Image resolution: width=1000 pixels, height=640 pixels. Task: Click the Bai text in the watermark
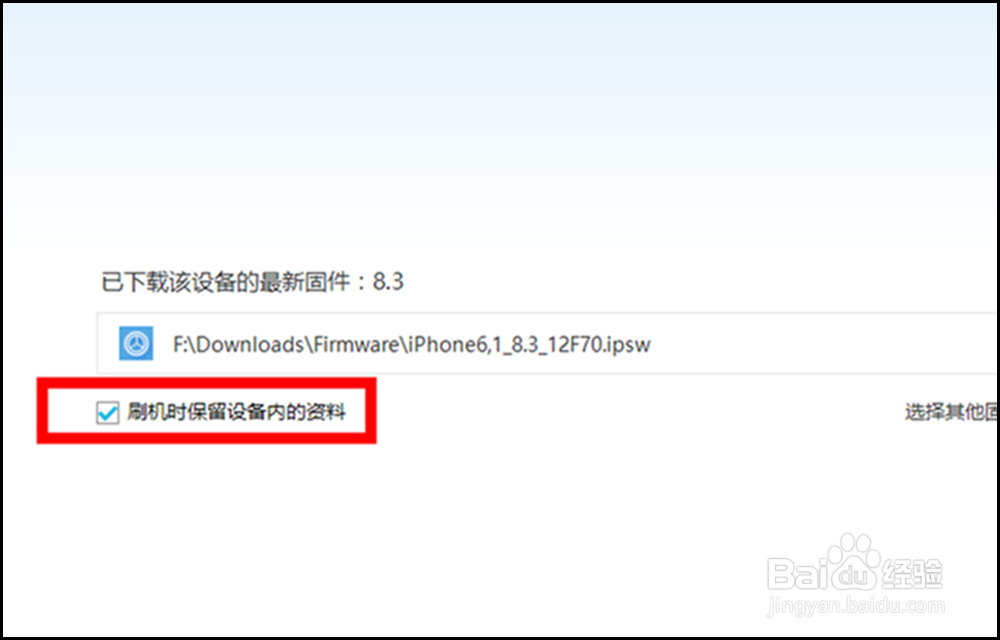point(795,572)
